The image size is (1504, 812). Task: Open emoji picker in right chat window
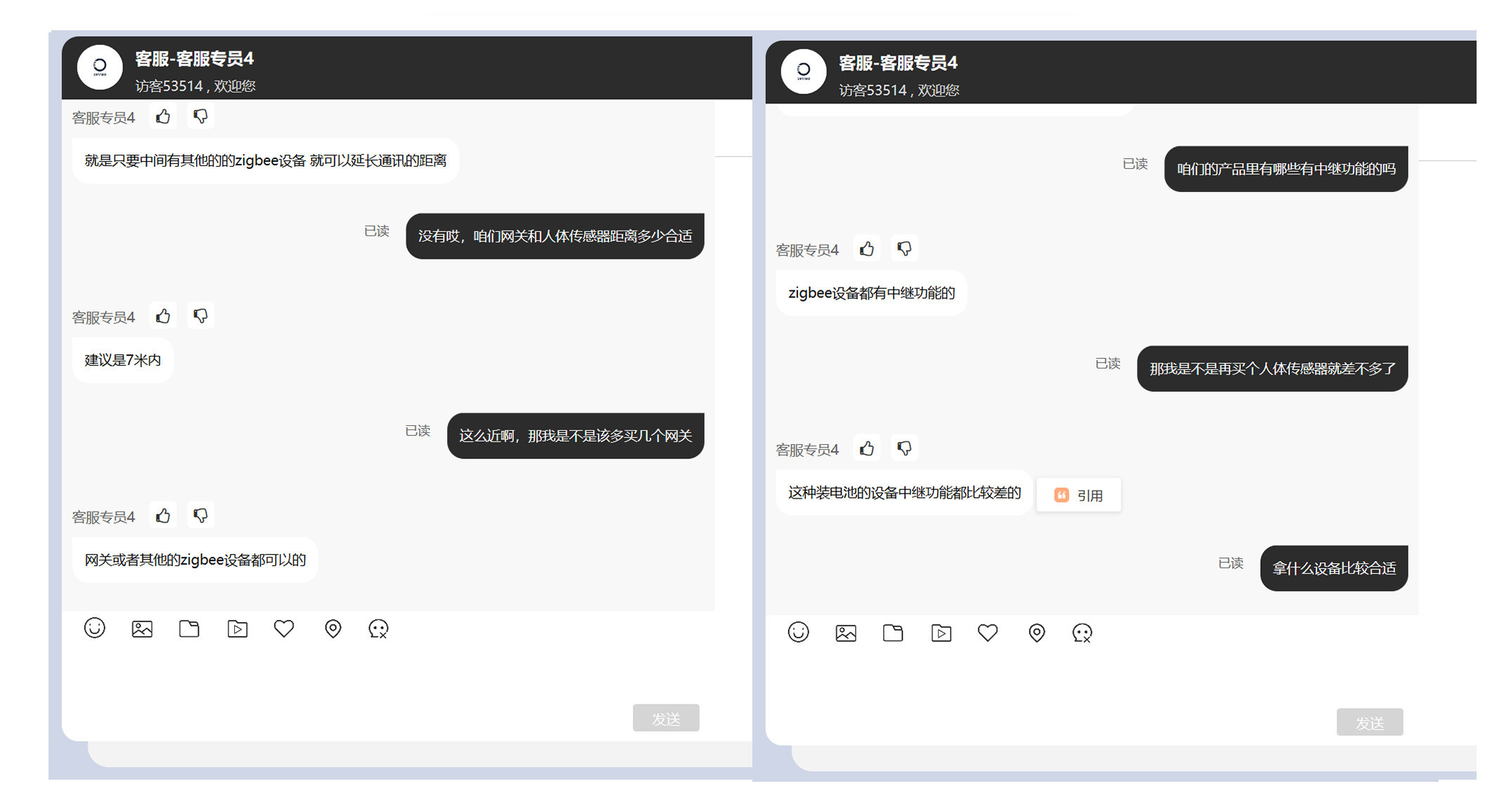798,632
